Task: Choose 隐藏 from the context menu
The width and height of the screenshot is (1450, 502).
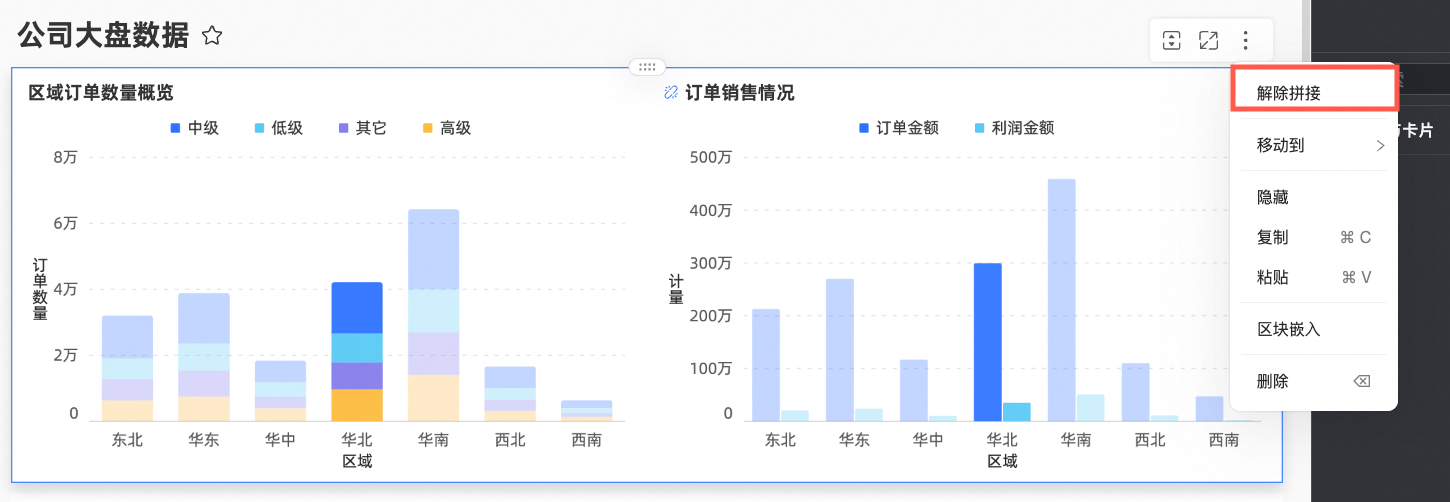Action: tap(1313, 198)
